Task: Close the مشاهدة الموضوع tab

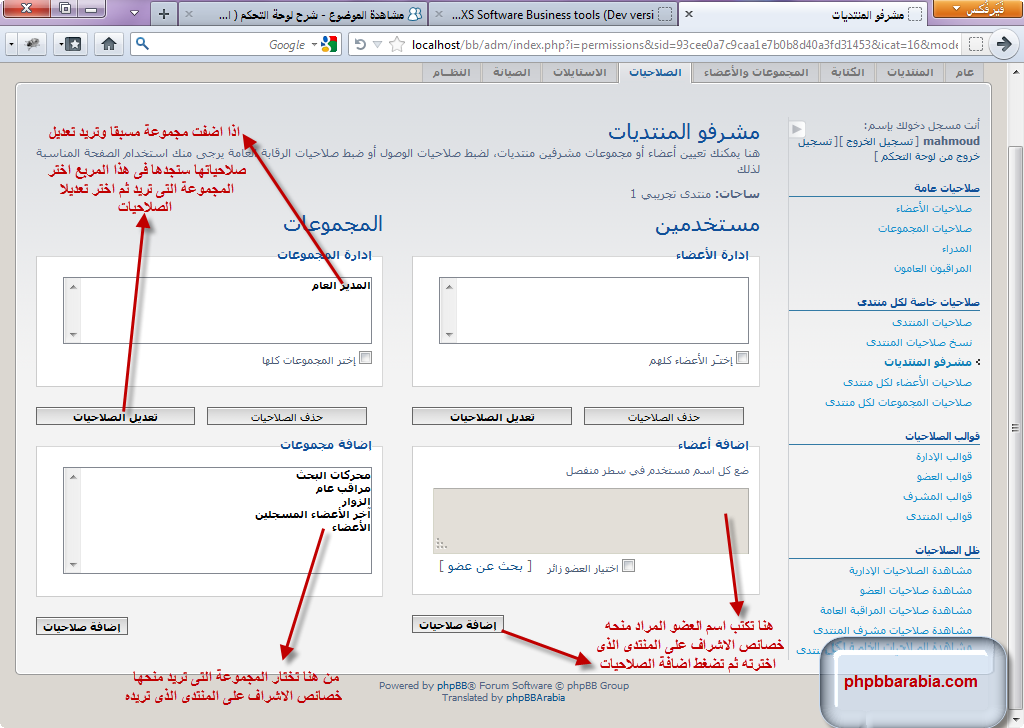Action: point(189,14)
